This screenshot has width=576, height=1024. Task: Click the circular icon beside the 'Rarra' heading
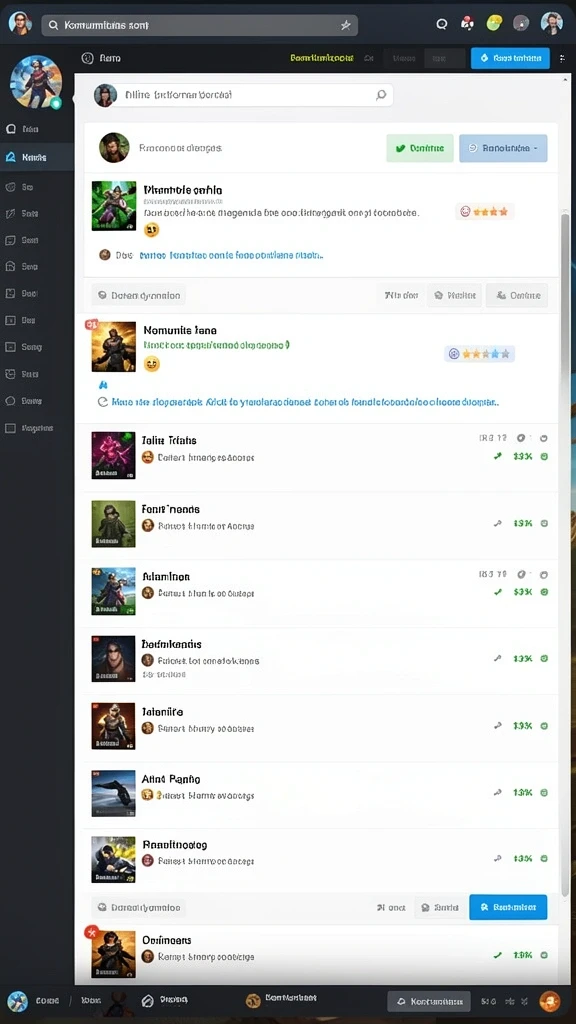point(87,58)
